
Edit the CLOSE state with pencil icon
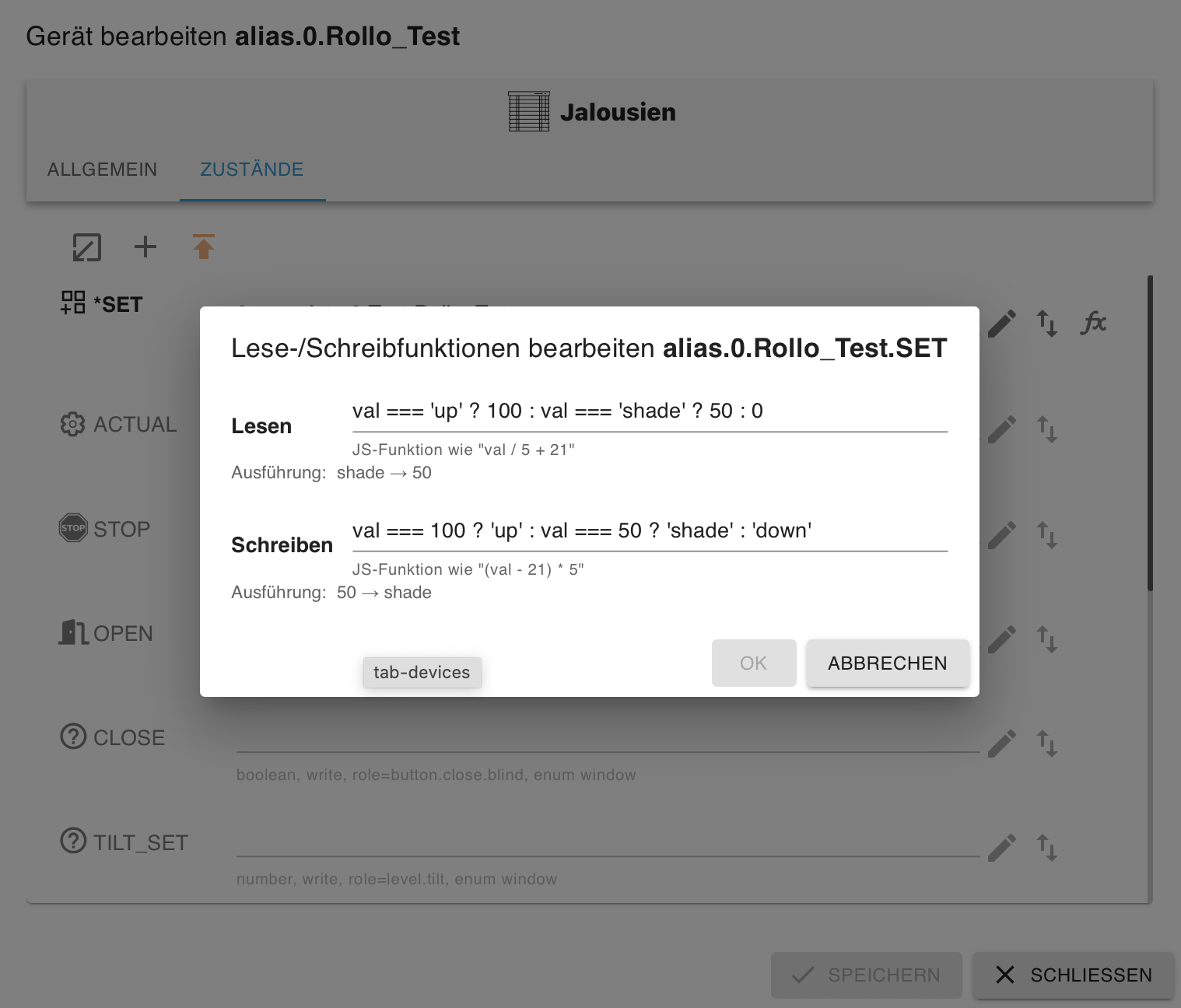(1002, 744)
